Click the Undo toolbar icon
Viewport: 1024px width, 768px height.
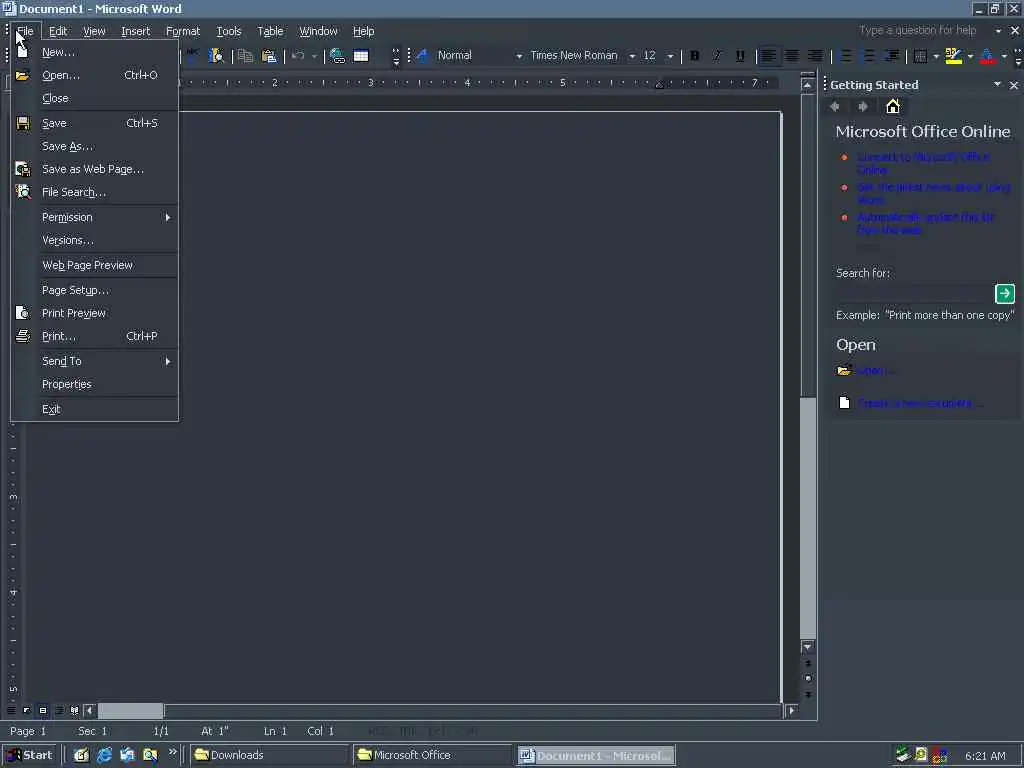pyautogui.click(x=298, y=56)
